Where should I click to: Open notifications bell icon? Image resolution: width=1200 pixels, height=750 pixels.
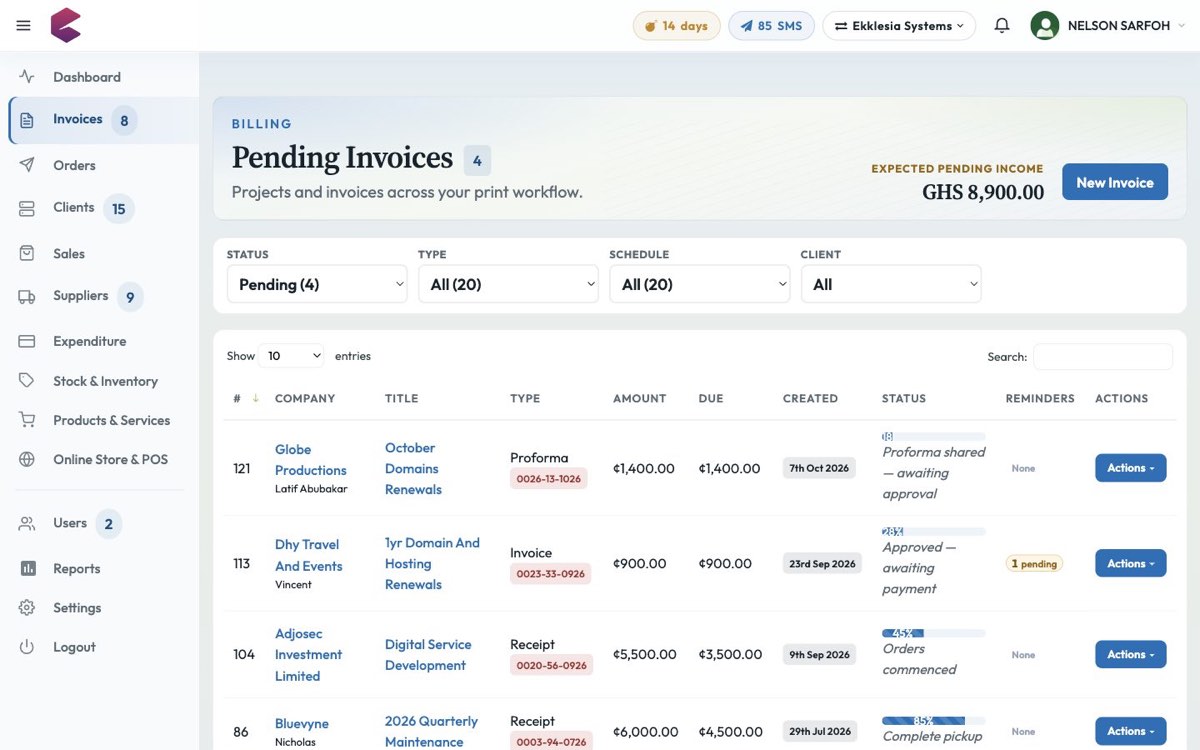click(x=1001, y=25)
